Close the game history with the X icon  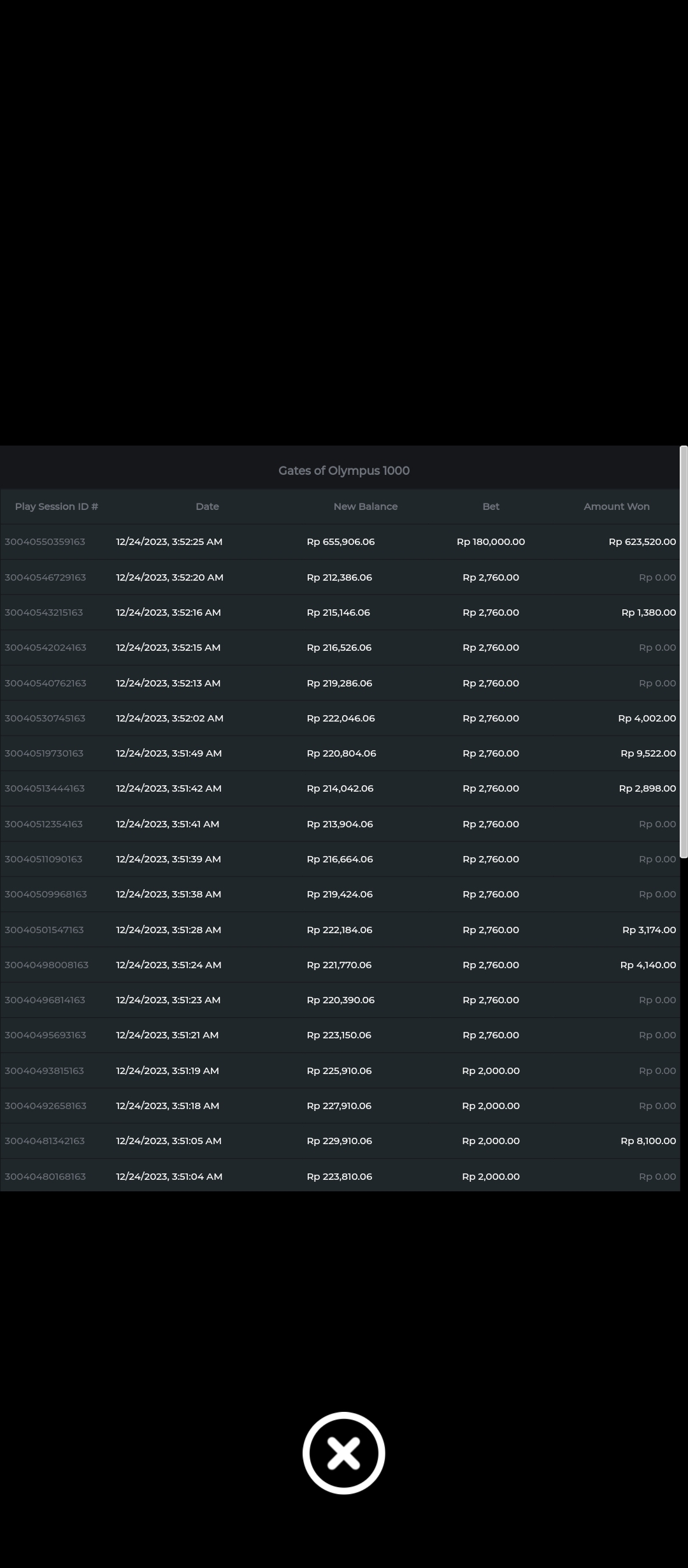coord(343,1453)
